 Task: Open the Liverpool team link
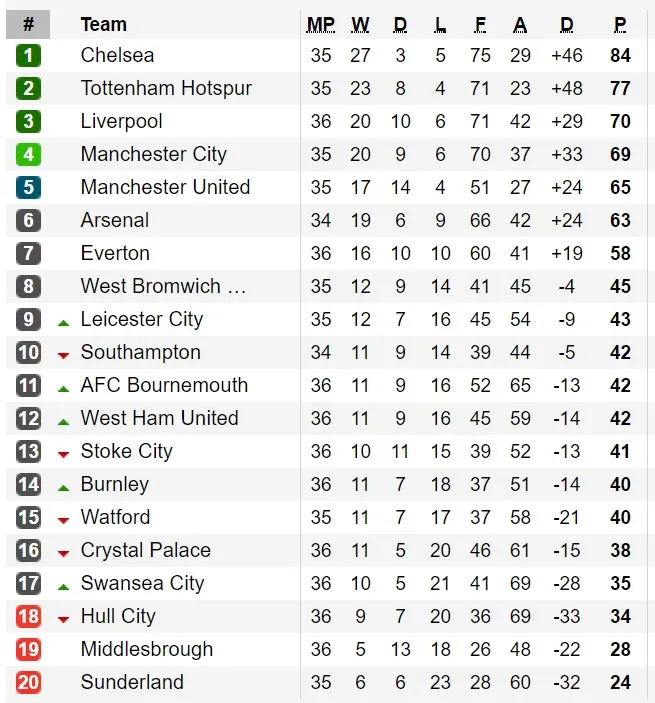coord(121,122)
